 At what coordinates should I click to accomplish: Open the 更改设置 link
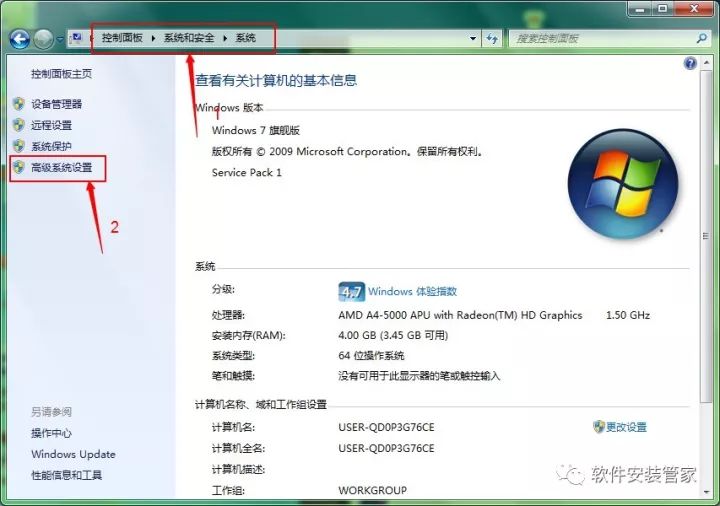click(x=626, y=427)
